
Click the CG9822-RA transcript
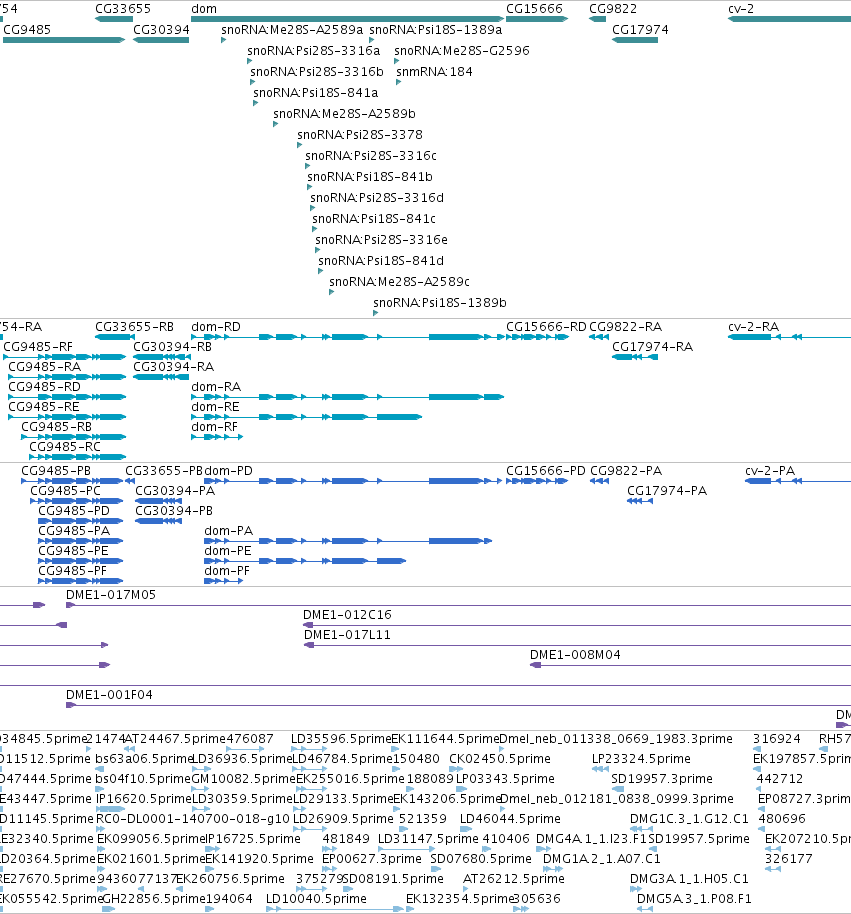(599, 337)
